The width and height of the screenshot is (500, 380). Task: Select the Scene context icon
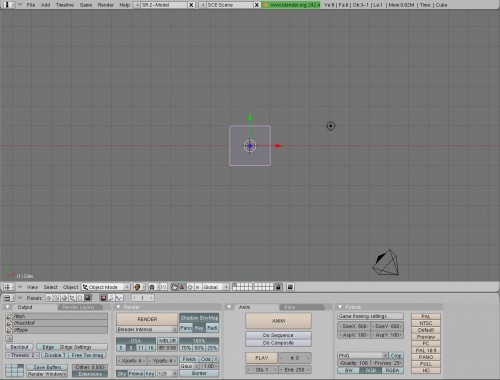coord(87,298)
